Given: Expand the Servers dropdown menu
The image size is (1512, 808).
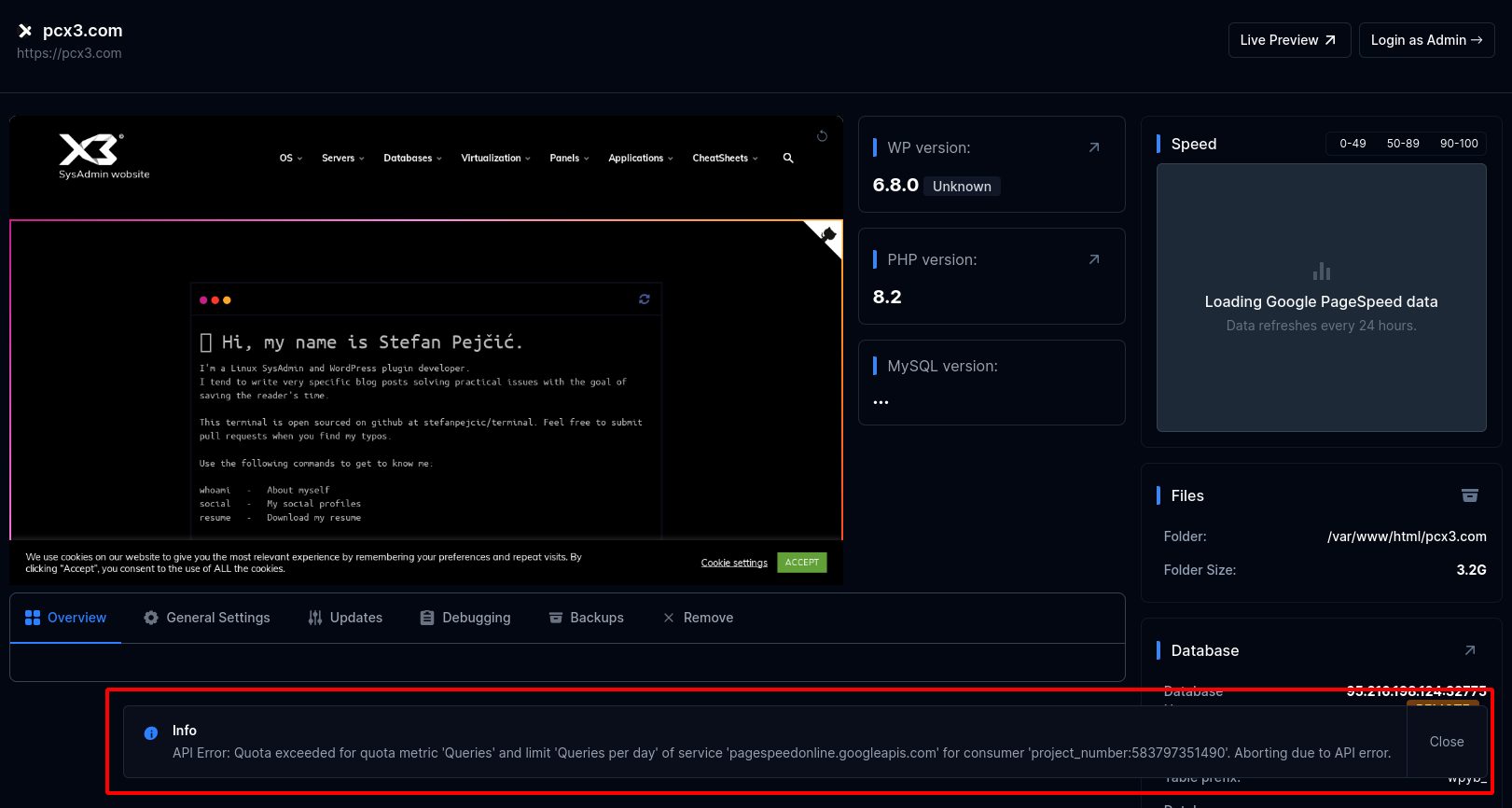Looking at the screenshot, I should tap(343, 159).
